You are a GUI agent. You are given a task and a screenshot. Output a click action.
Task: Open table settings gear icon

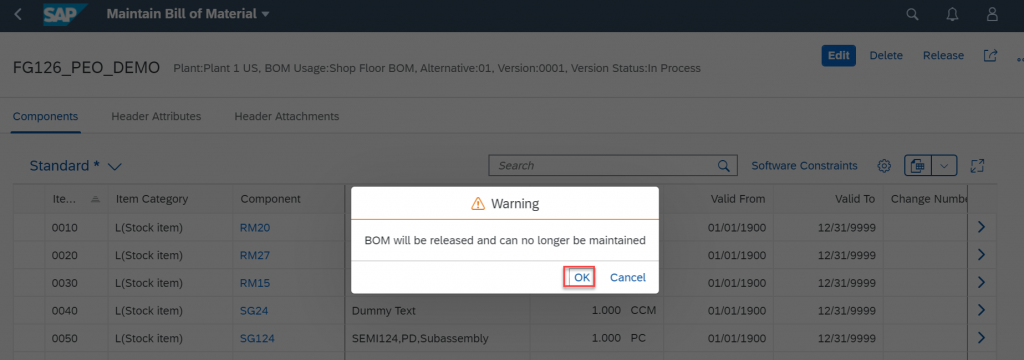coord(884,166)
